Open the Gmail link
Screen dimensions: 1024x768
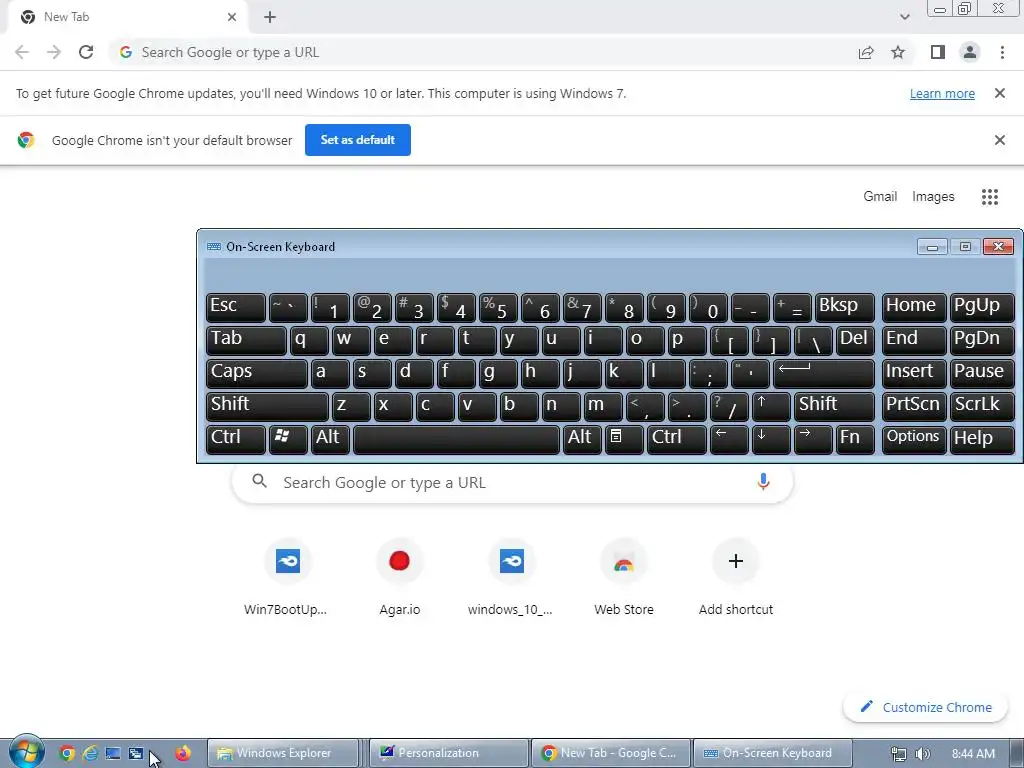pyautogui.click(x=880, y=197)
